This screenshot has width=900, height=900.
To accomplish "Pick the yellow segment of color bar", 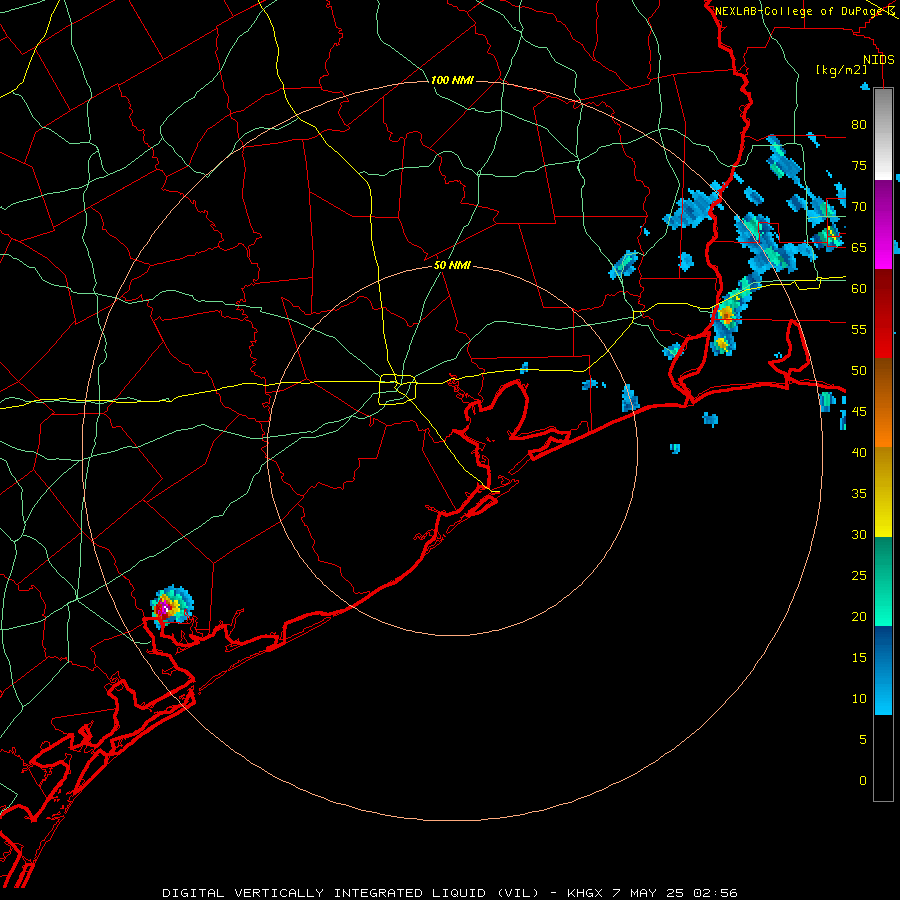I will tap(883, 492).
